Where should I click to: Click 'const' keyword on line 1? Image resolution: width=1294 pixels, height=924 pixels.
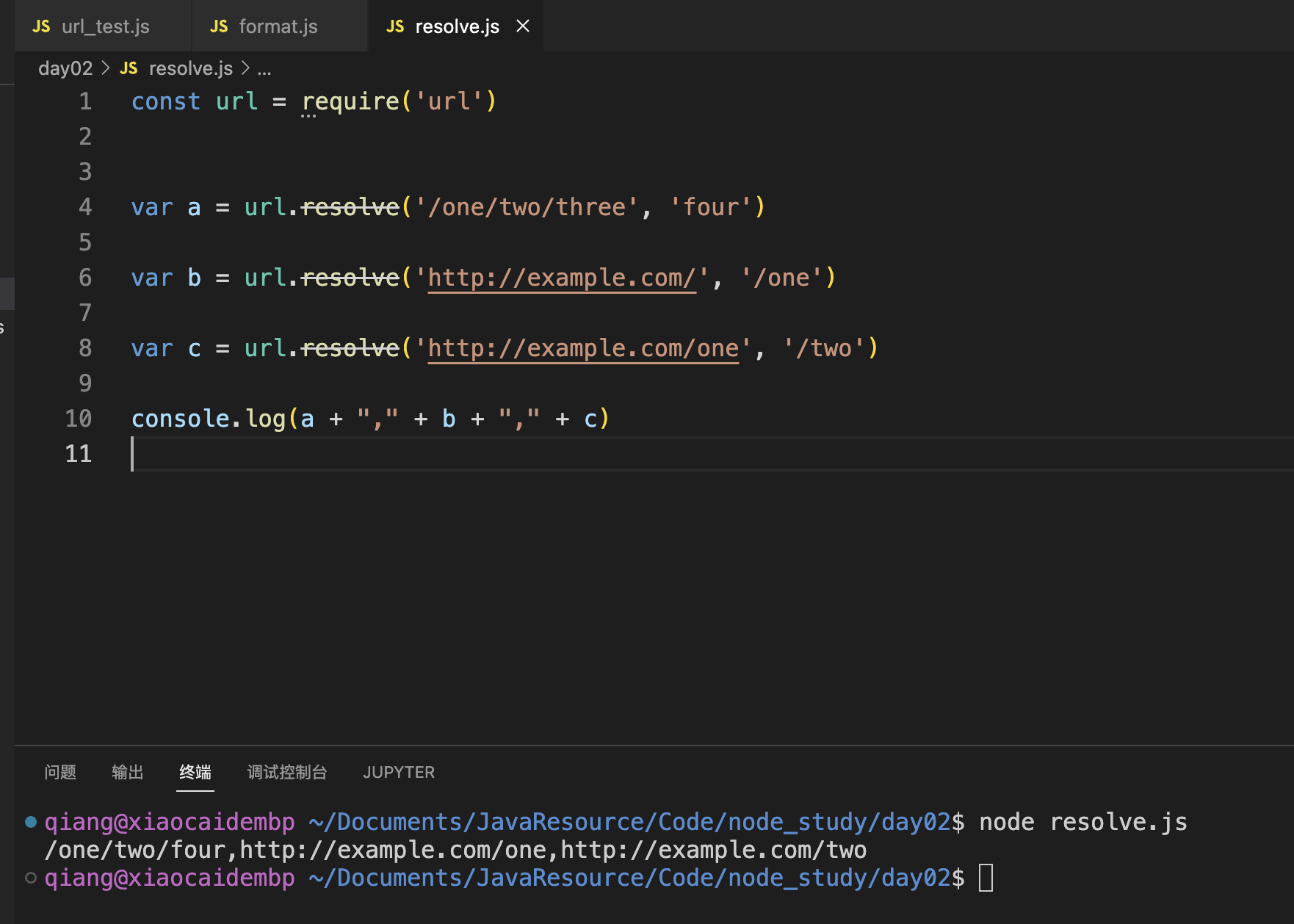click(166, 101)
